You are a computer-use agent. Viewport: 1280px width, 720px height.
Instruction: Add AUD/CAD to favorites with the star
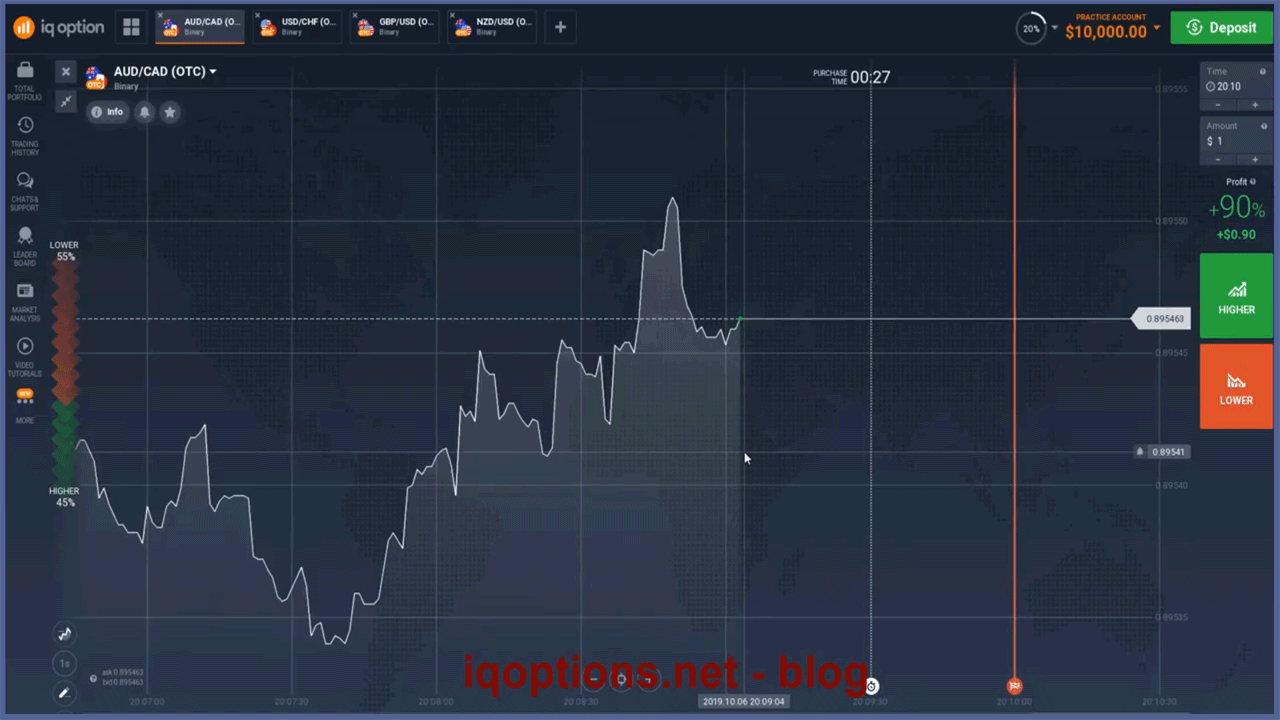170,112
